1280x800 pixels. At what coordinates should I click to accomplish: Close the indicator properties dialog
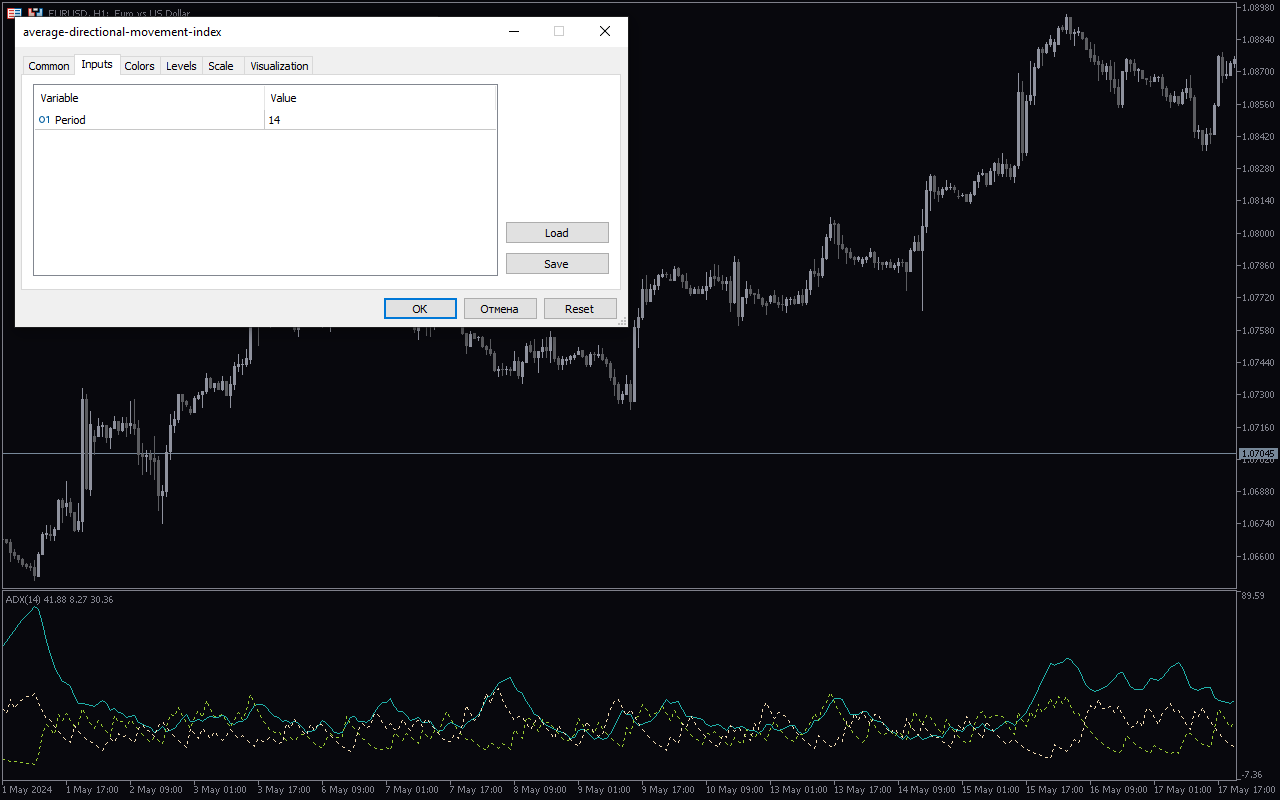pos(605,31)
